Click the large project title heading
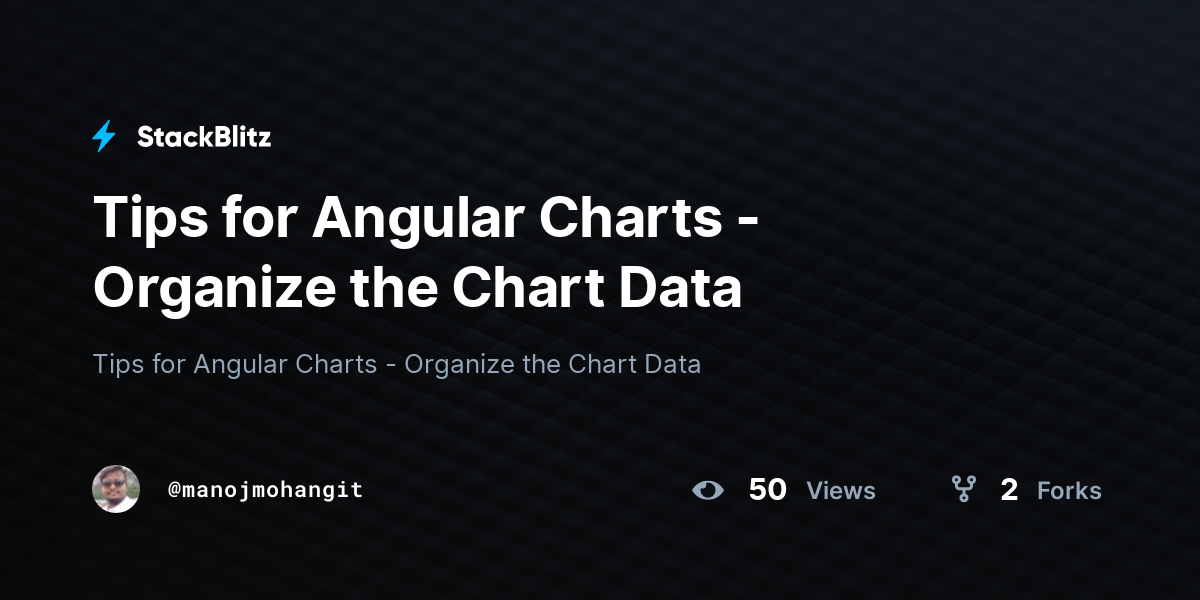 pos(427,252)
